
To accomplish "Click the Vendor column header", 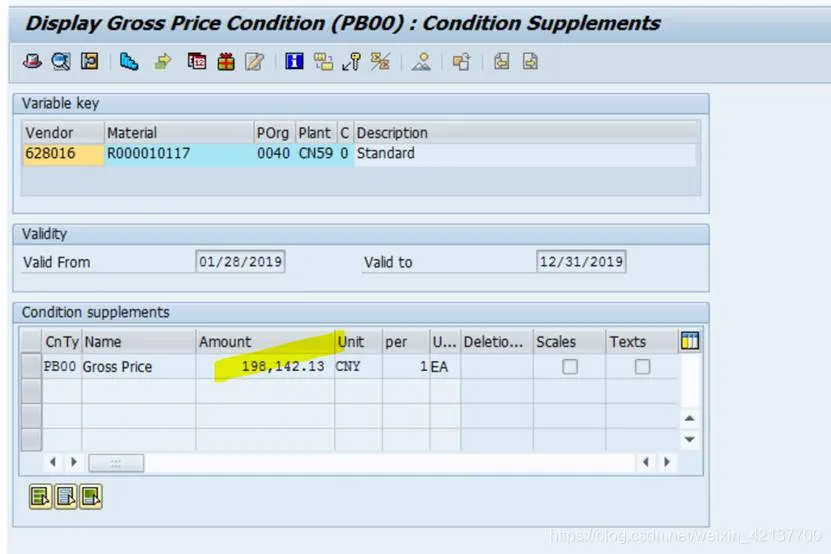I will tap(63, 133).
